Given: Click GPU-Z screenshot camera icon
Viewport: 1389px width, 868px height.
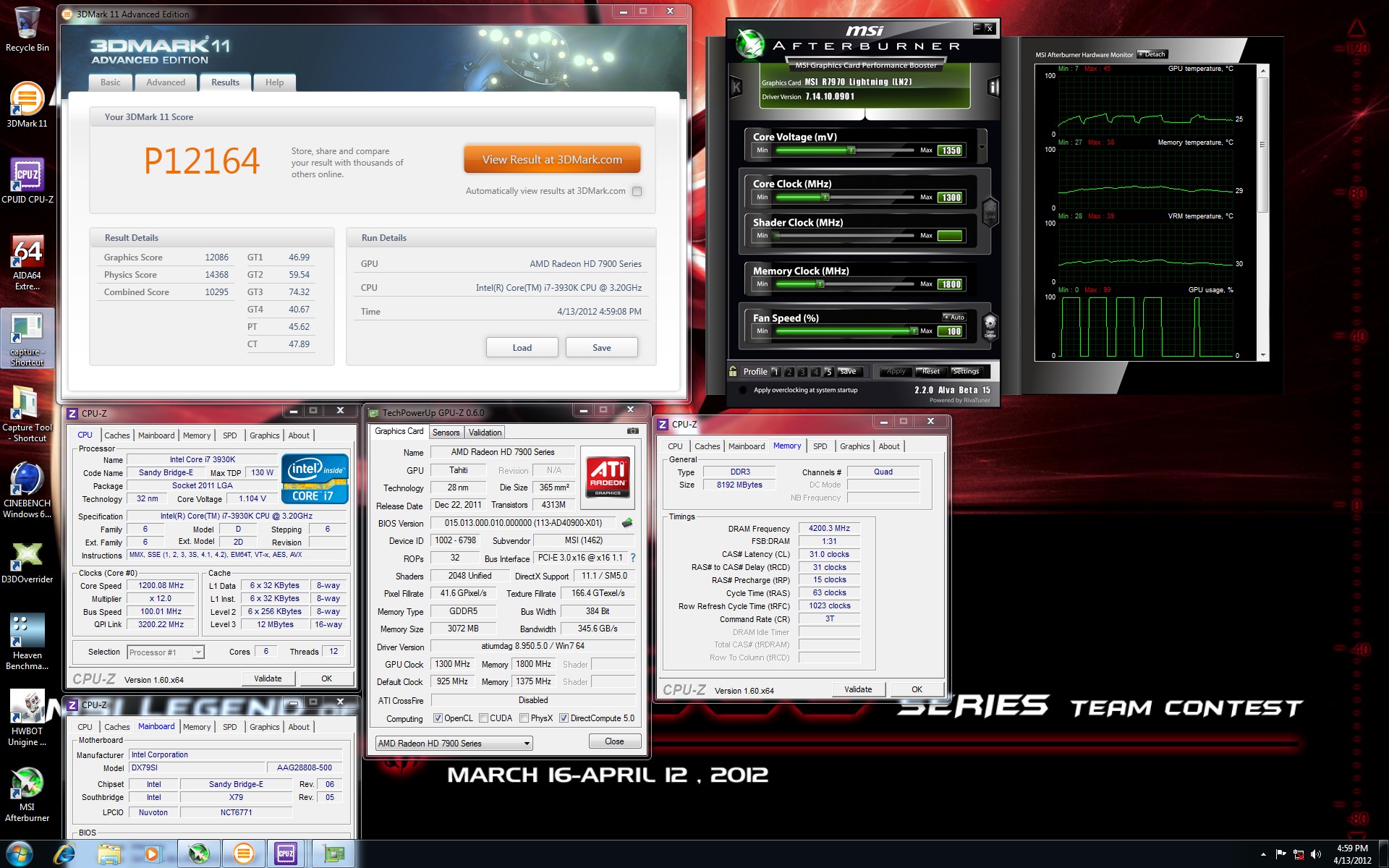Looking at the screenshot, I should point(632,431).
